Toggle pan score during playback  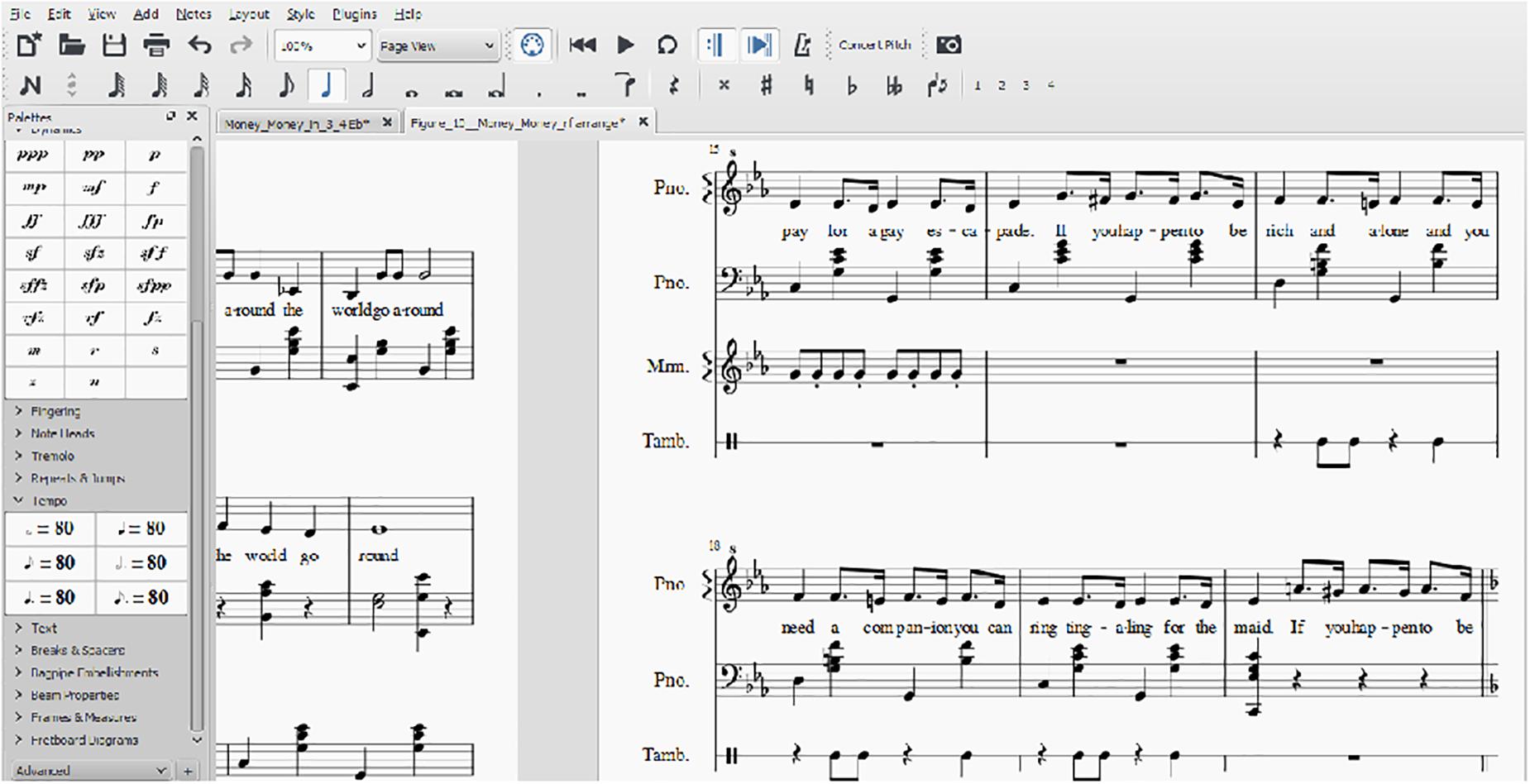tap(759, 45)
